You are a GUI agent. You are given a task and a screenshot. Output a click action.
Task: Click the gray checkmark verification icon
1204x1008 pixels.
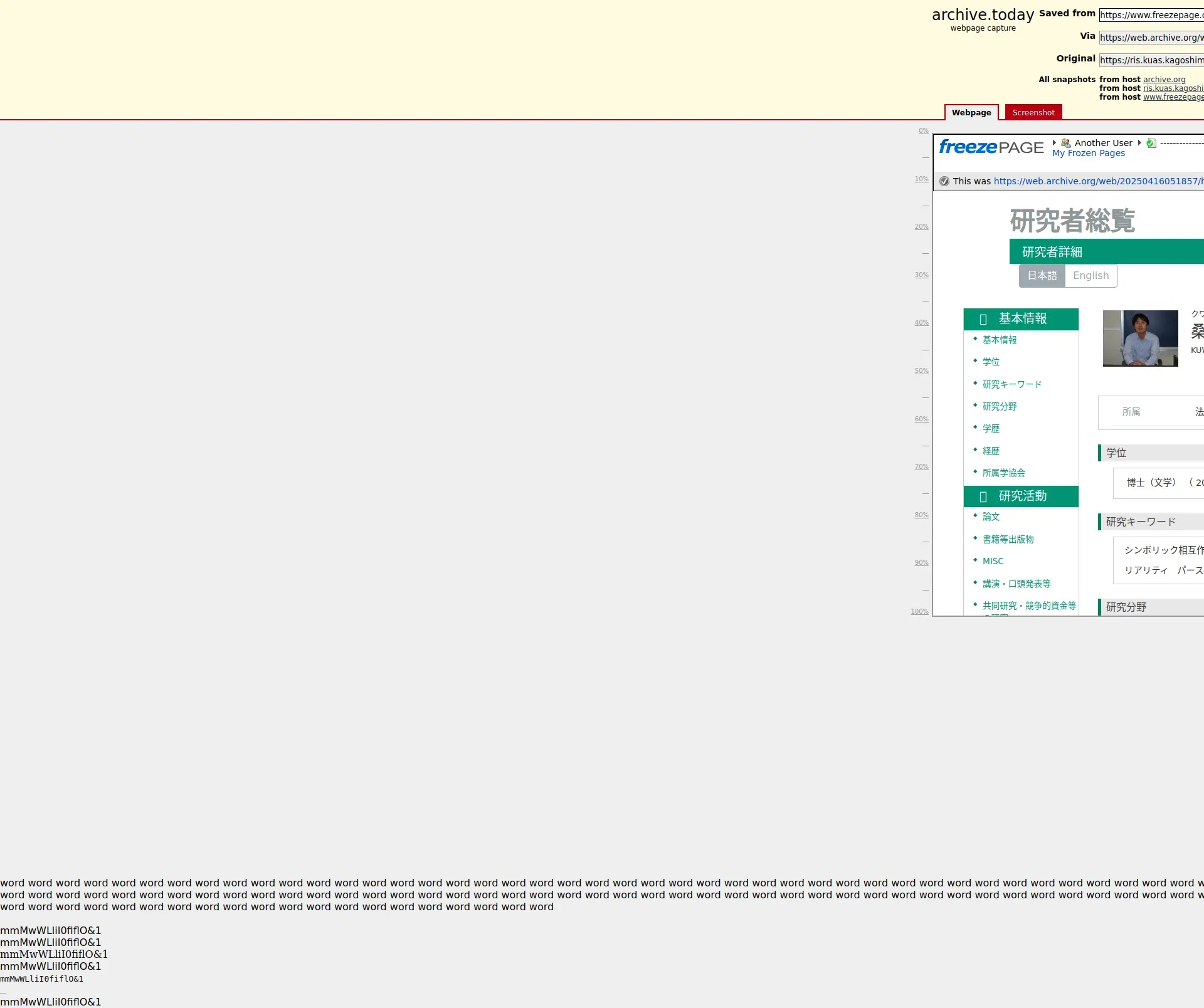coord(944,181)
